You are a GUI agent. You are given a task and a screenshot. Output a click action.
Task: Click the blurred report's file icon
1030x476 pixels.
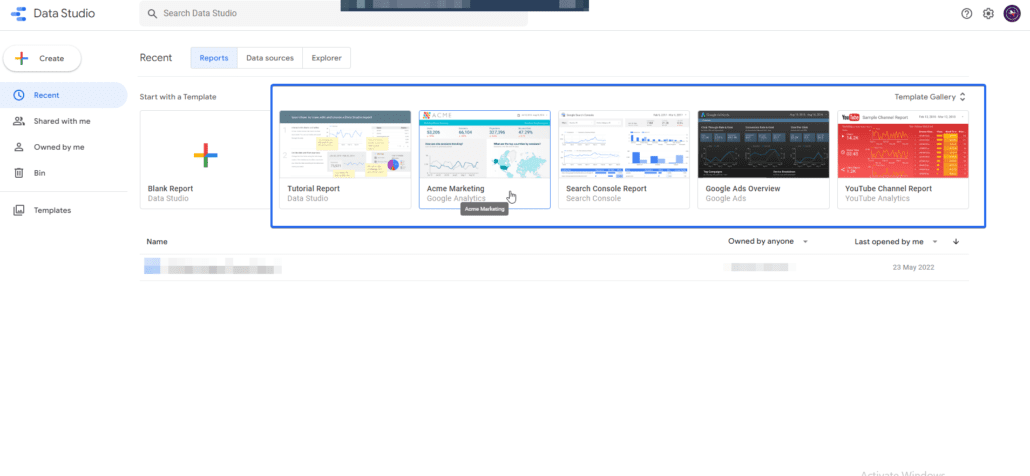click(152, 267)
